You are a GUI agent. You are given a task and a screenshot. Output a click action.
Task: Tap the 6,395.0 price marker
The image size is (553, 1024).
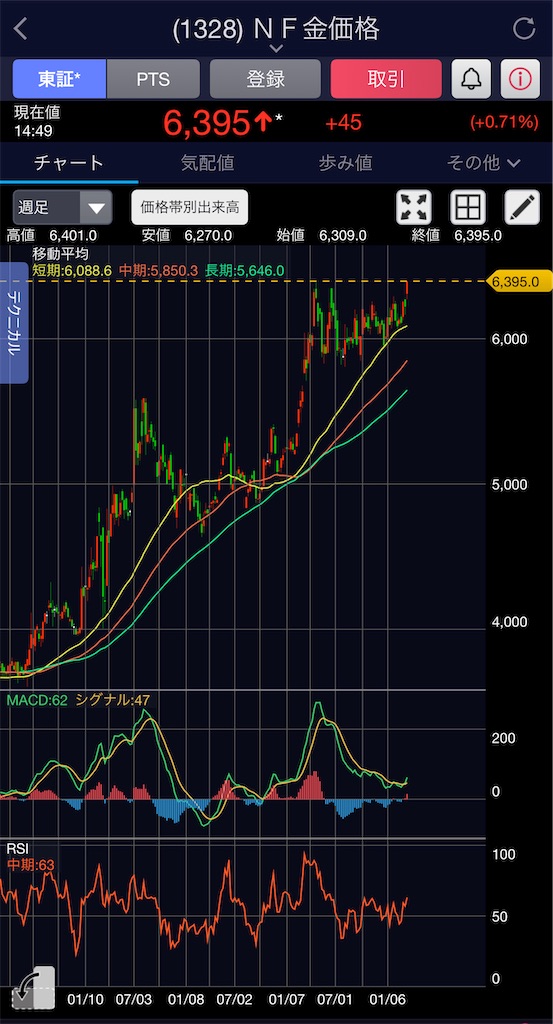[x=520, y=281]
